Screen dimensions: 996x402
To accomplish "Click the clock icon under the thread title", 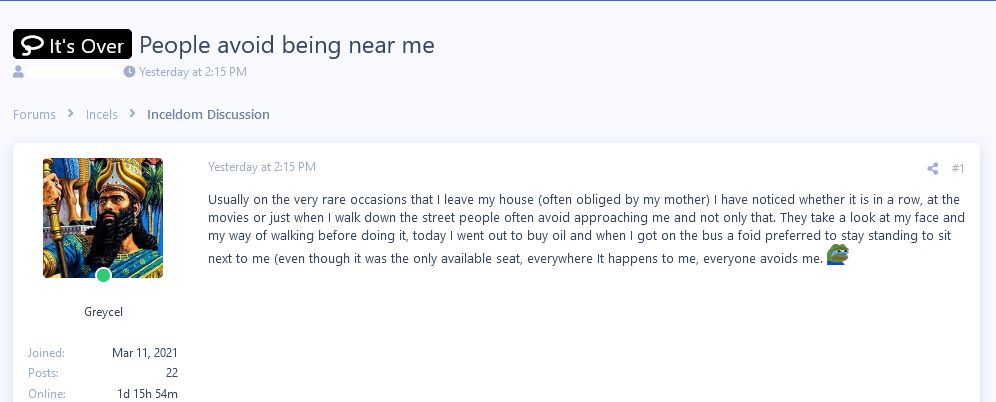I will tap(129, 72).
